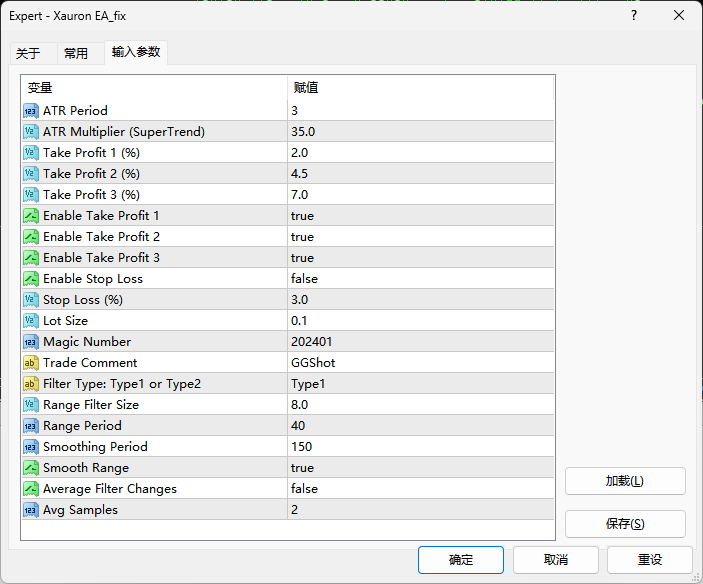Click the help question mark in title bar

[x=634, y=15]
